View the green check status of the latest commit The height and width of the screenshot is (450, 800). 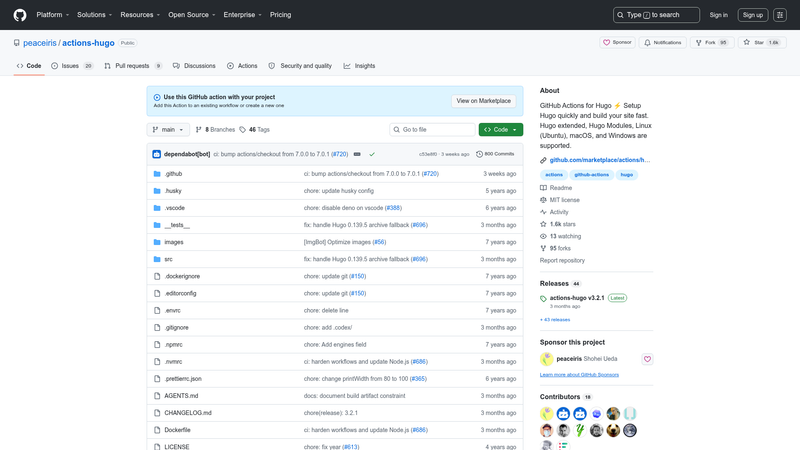tap(372, 154)
